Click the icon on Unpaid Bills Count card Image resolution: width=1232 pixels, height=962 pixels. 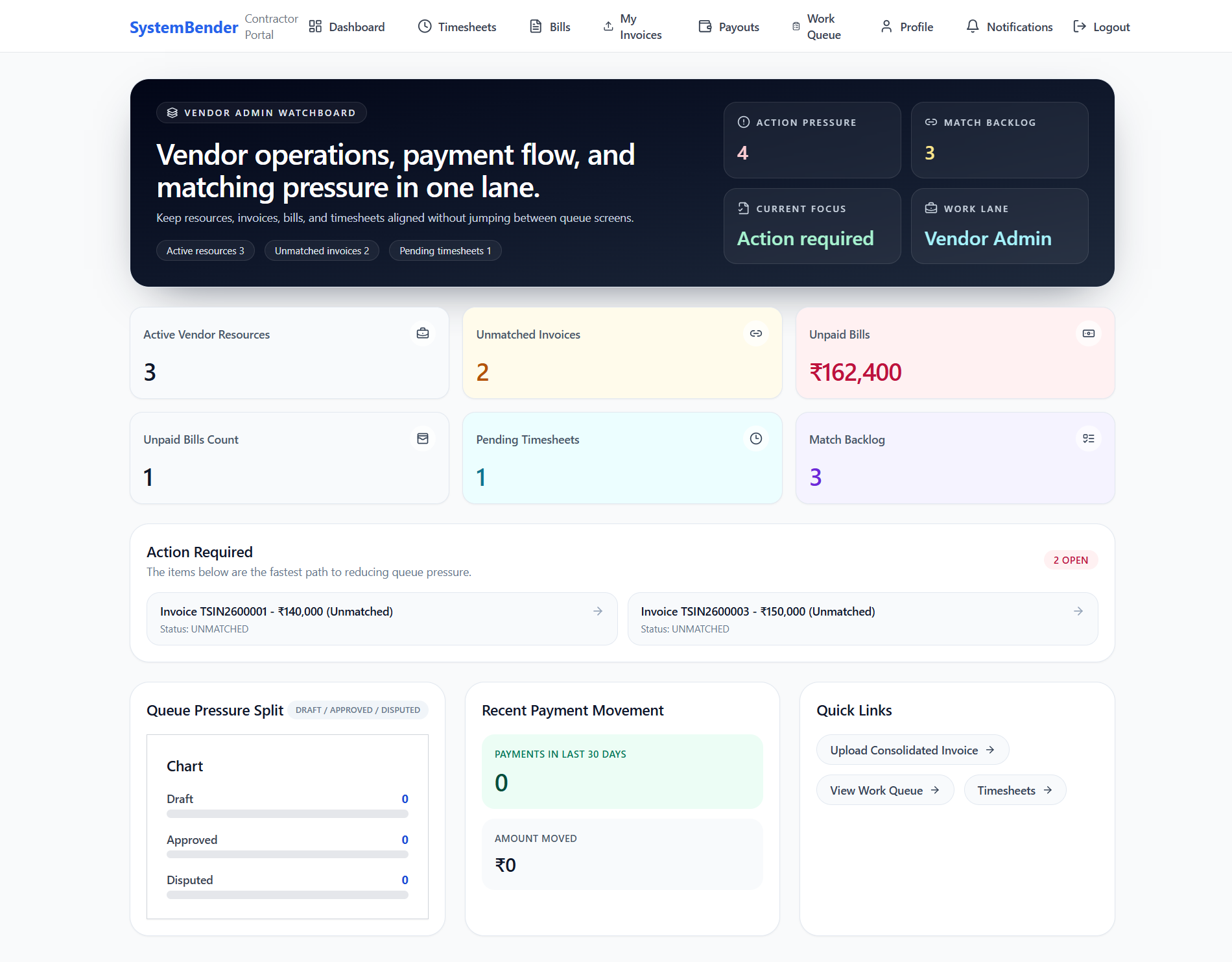pyautogui.click(x=423, y=439)
